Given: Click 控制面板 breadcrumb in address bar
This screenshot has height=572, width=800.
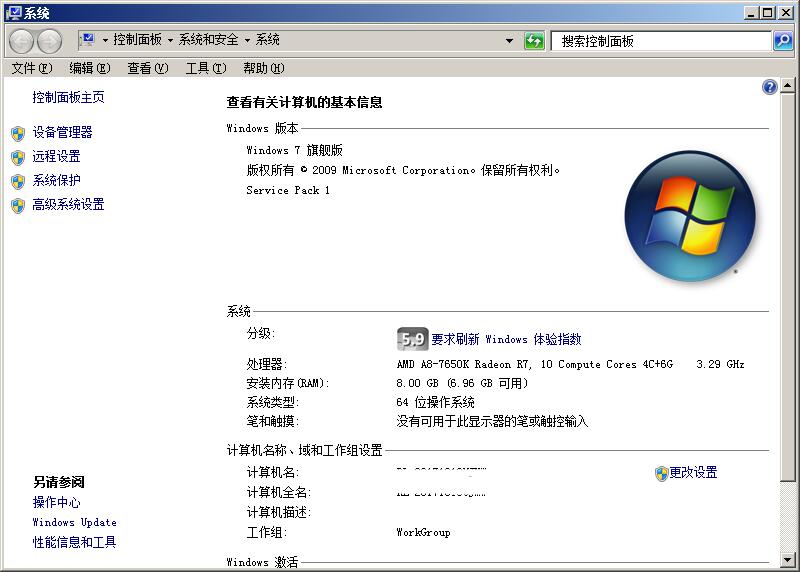Looking at the screenshot, I should click(137, 39).
